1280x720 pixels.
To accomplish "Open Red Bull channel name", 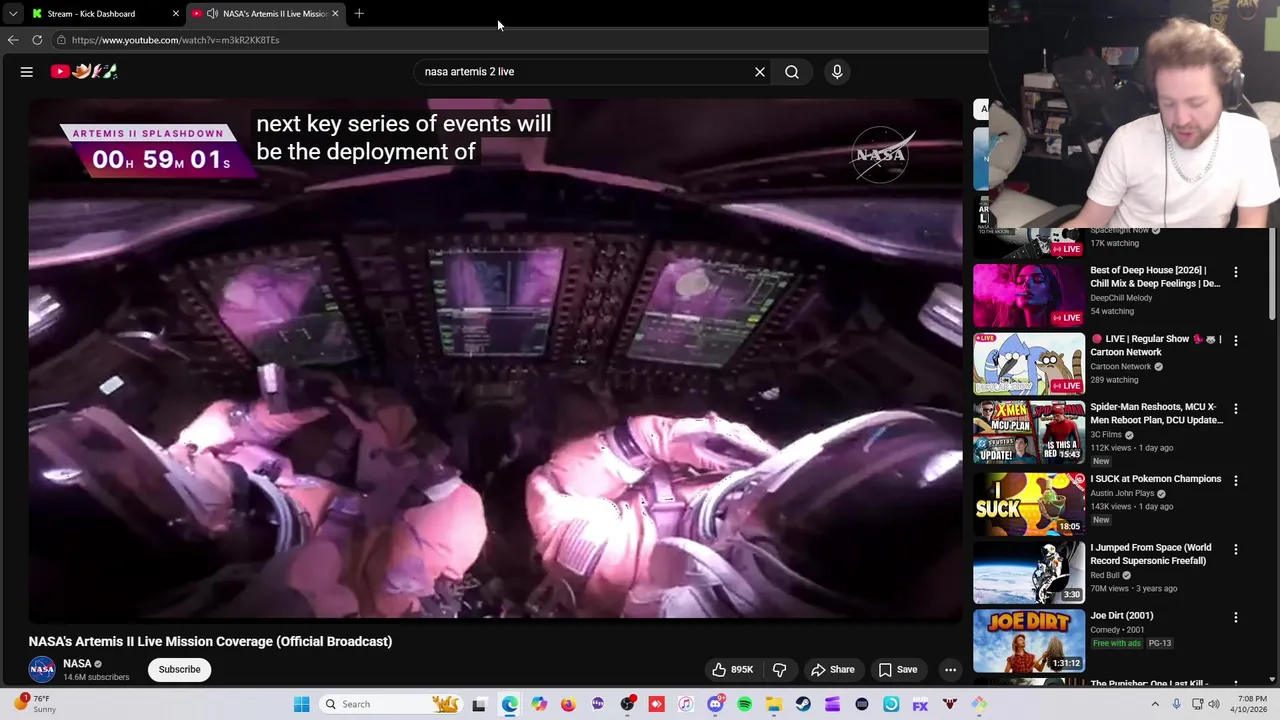I will tap(1105, 576).
